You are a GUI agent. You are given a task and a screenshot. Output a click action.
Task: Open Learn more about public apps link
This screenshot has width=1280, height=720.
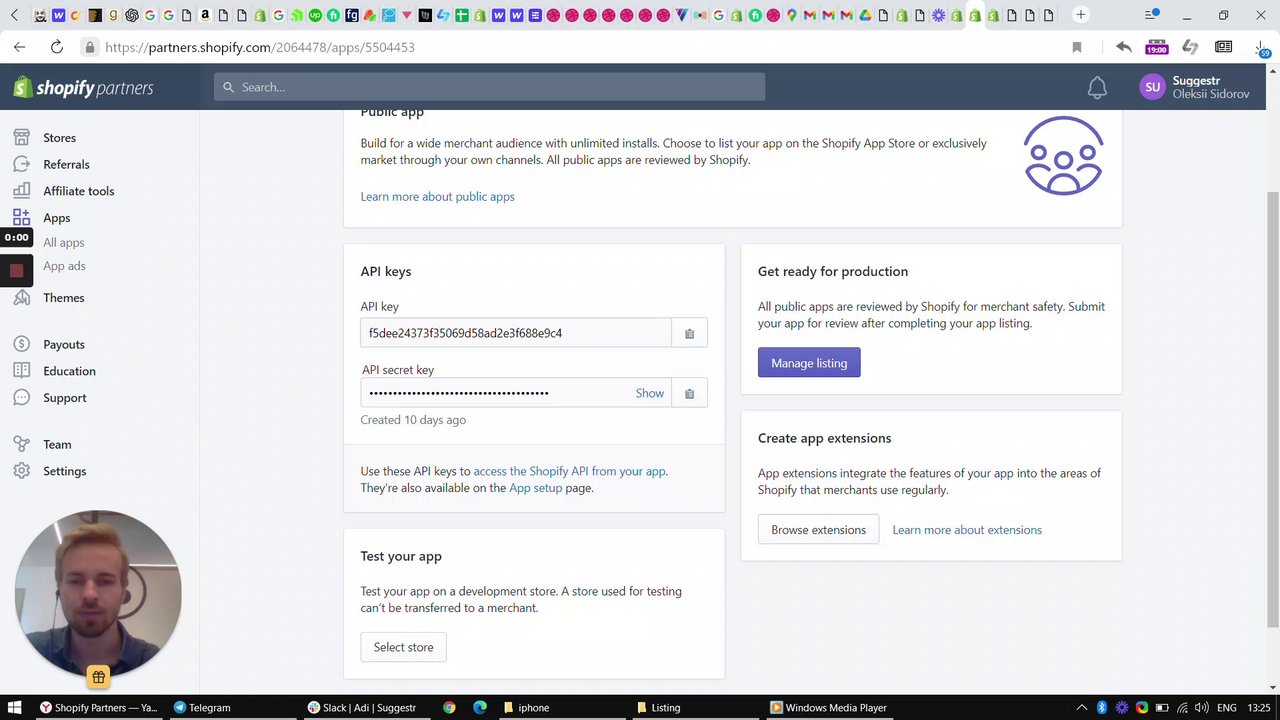pyautogui.click(x=437, y=196)
